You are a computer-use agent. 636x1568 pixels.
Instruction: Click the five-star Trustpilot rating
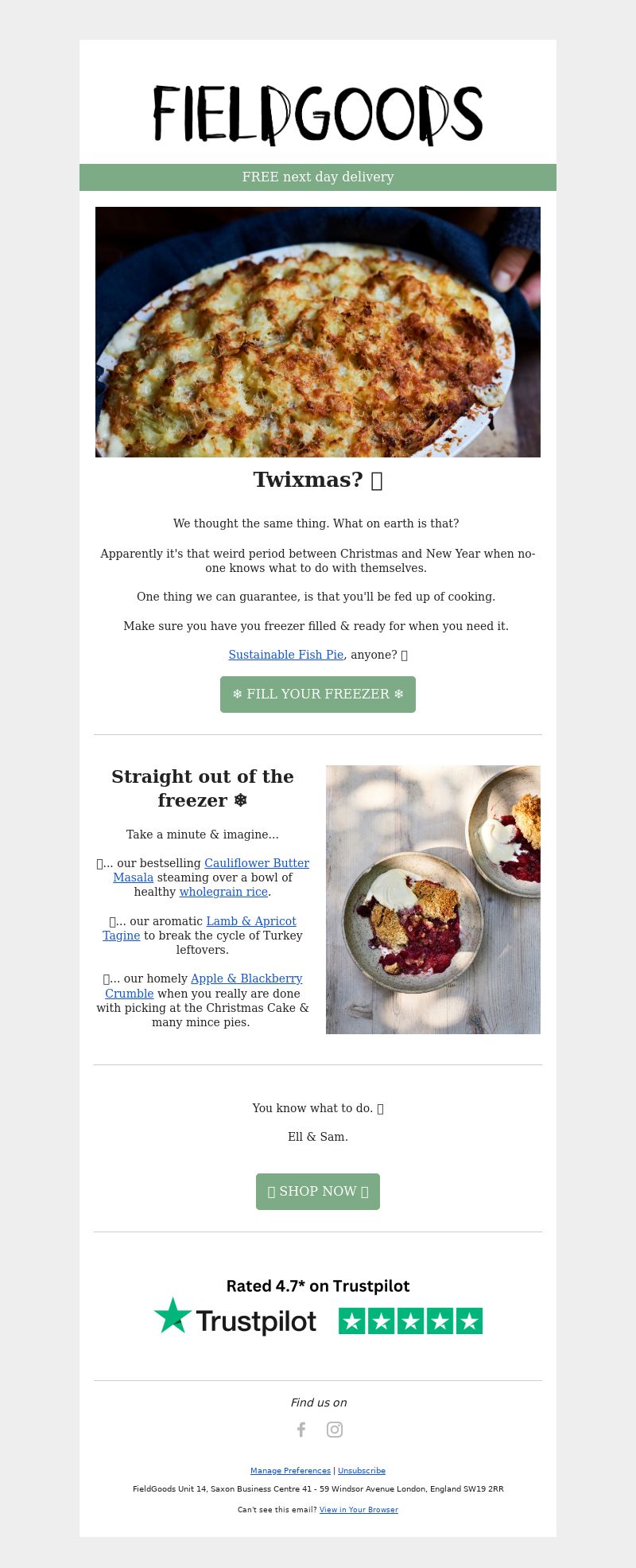pyautogui.click(x=410, y=1321)
